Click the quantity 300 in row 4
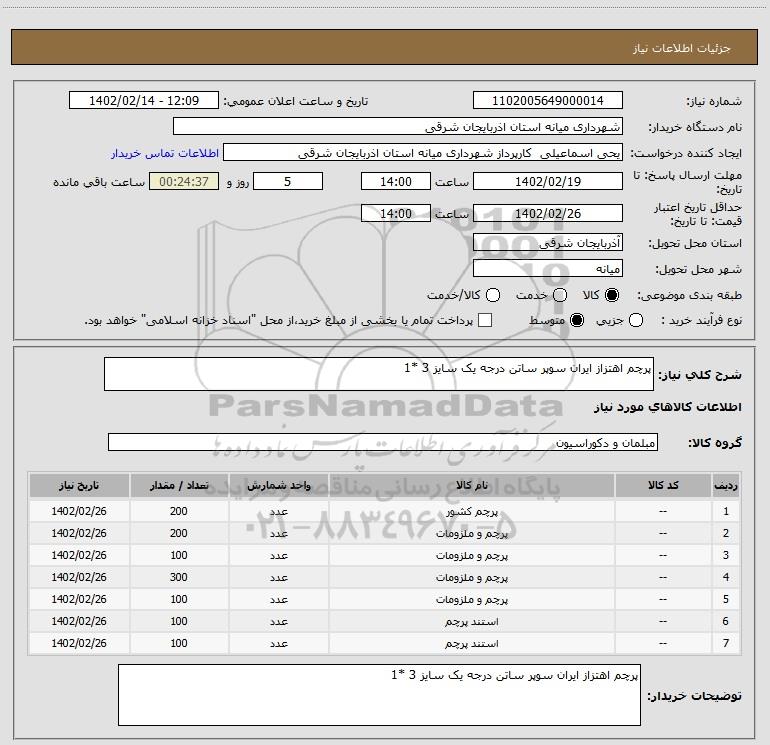Image resolution: width=770 pixels, height=745 pixels. (x=179, y=577)
